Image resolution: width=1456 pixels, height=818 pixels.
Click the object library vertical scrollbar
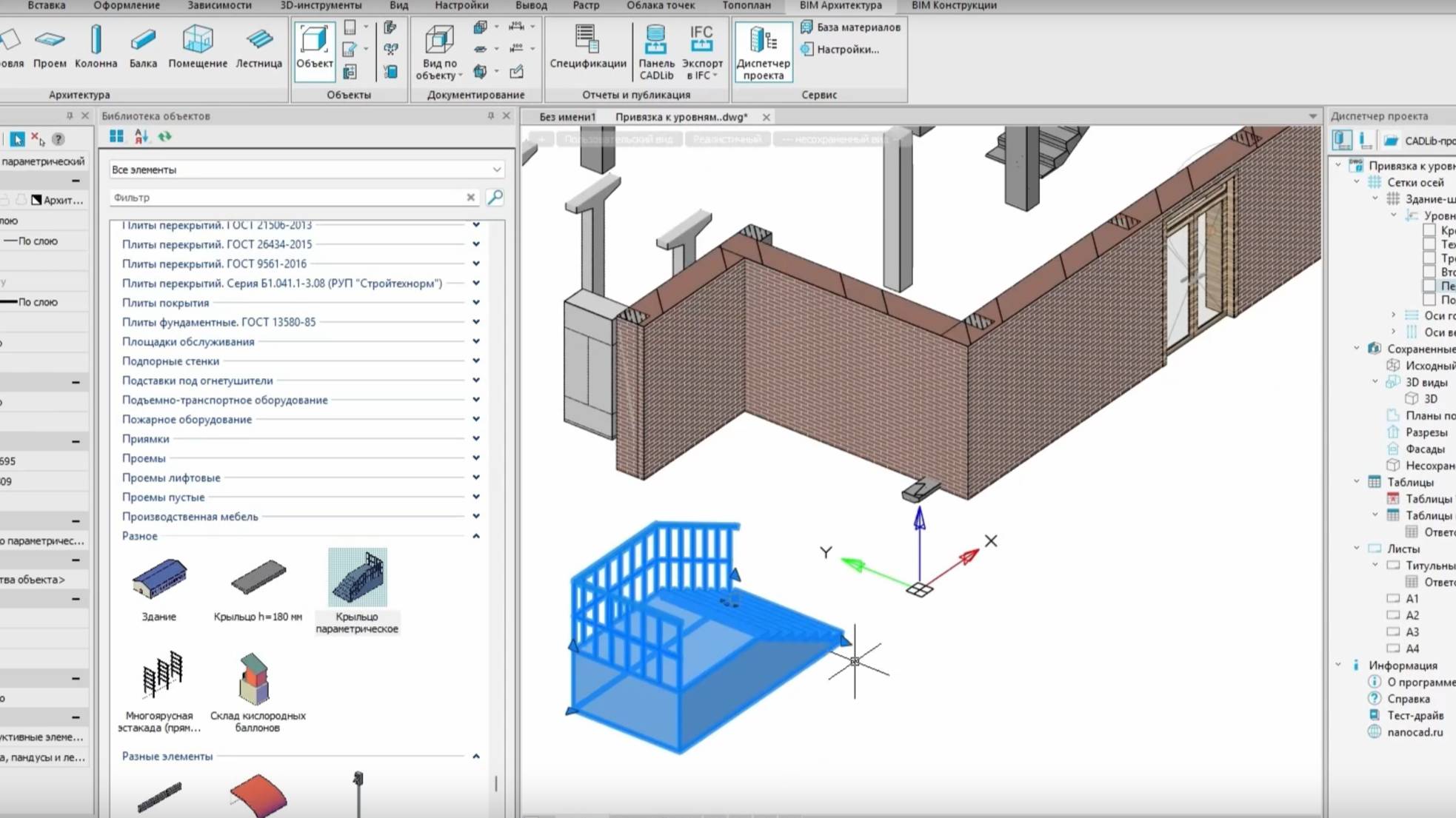[496, 782]
